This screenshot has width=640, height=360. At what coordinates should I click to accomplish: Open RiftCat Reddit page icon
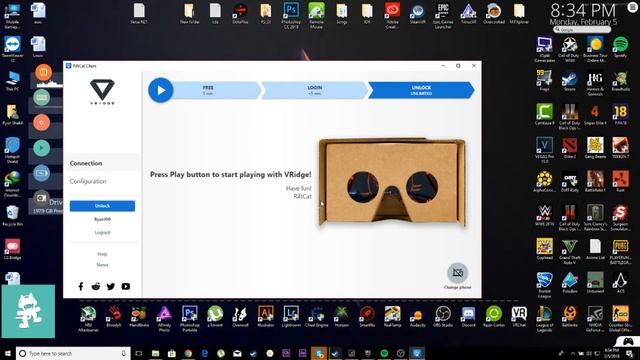(x=96, y=286)
